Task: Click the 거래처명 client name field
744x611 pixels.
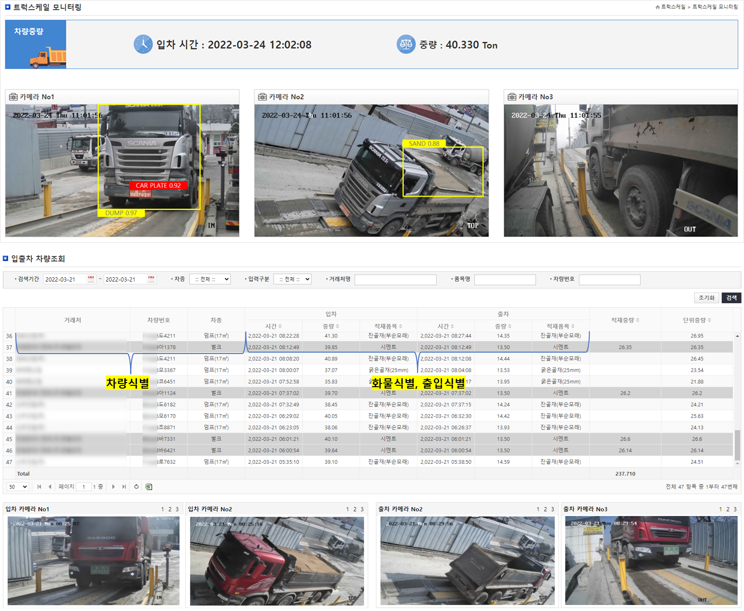Action: coord(395,280)
